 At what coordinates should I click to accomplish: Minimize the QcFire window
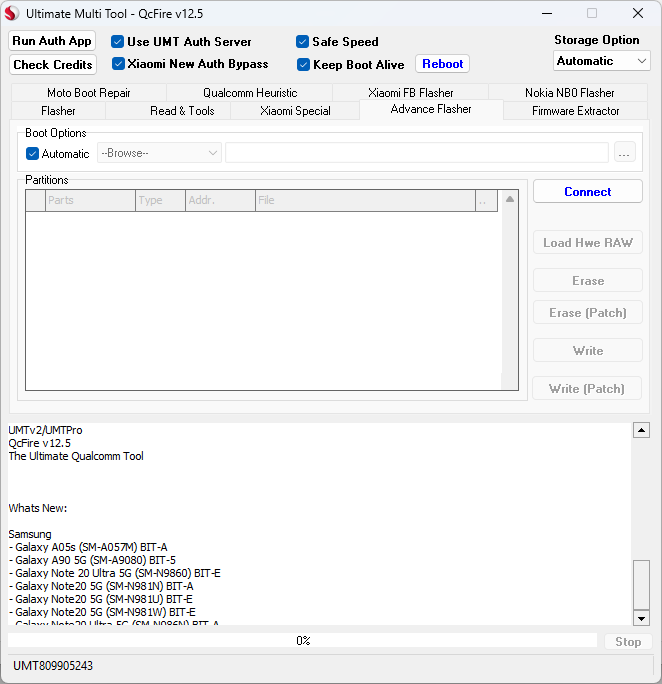tap(547, 14)
